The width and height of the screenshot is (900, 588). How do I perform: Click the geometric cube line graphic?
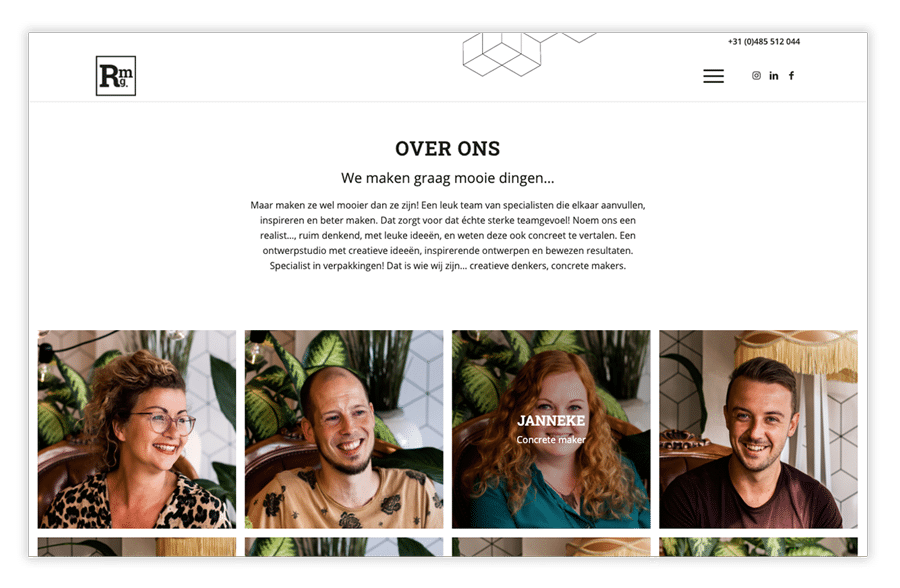point(519,55)
